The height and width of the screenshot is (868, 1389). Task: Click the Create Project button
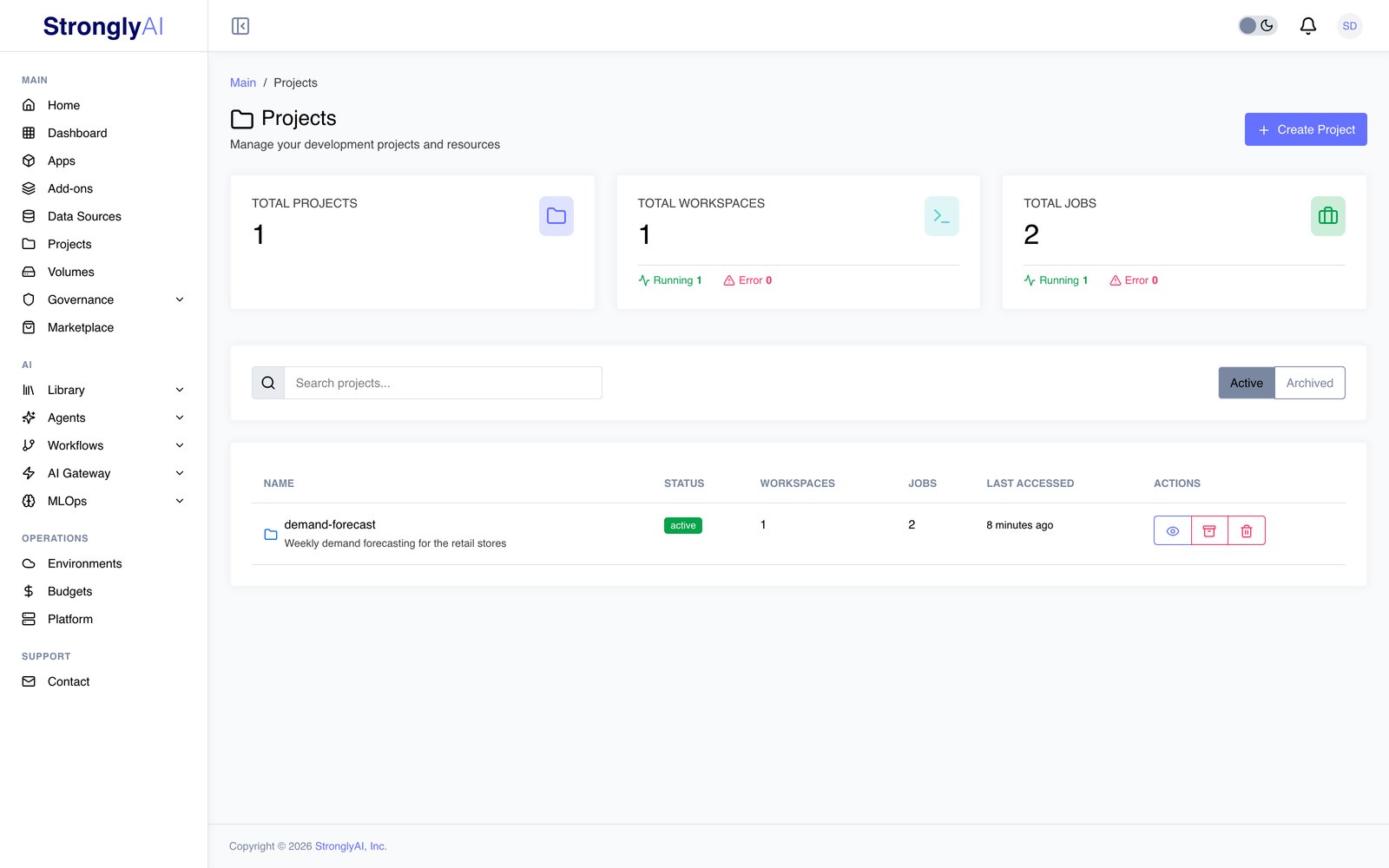click(1306, 129)
